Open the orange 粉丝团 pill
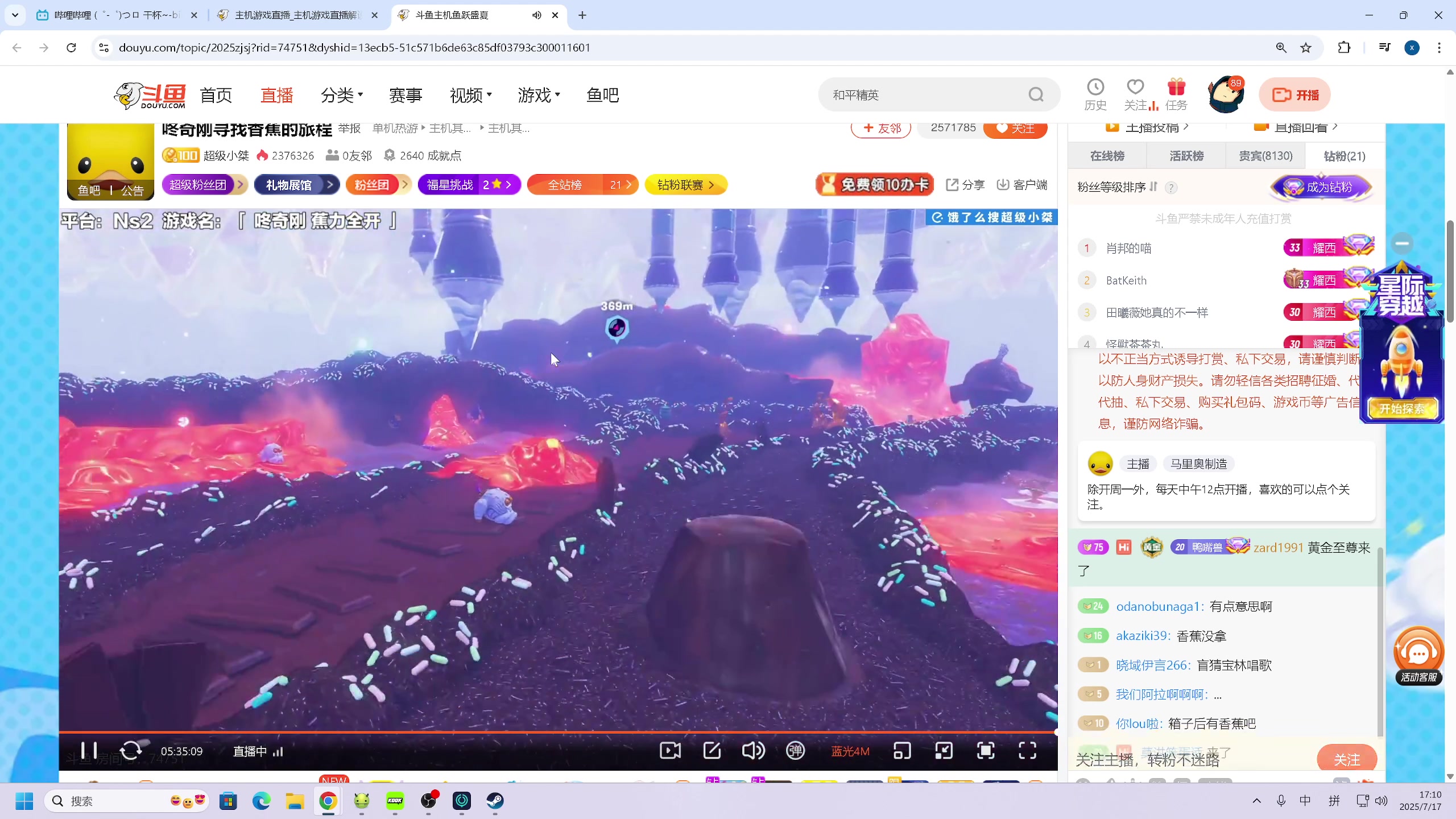The image size is (1456, 819). coord(378,185)
